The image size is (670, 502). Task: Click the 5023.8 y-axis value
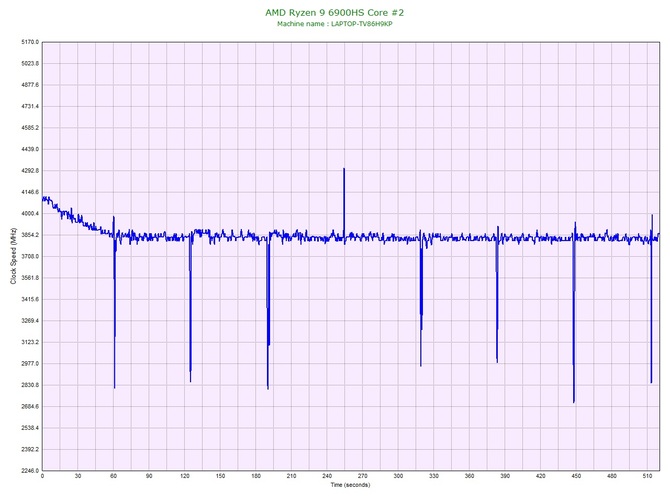30,64
